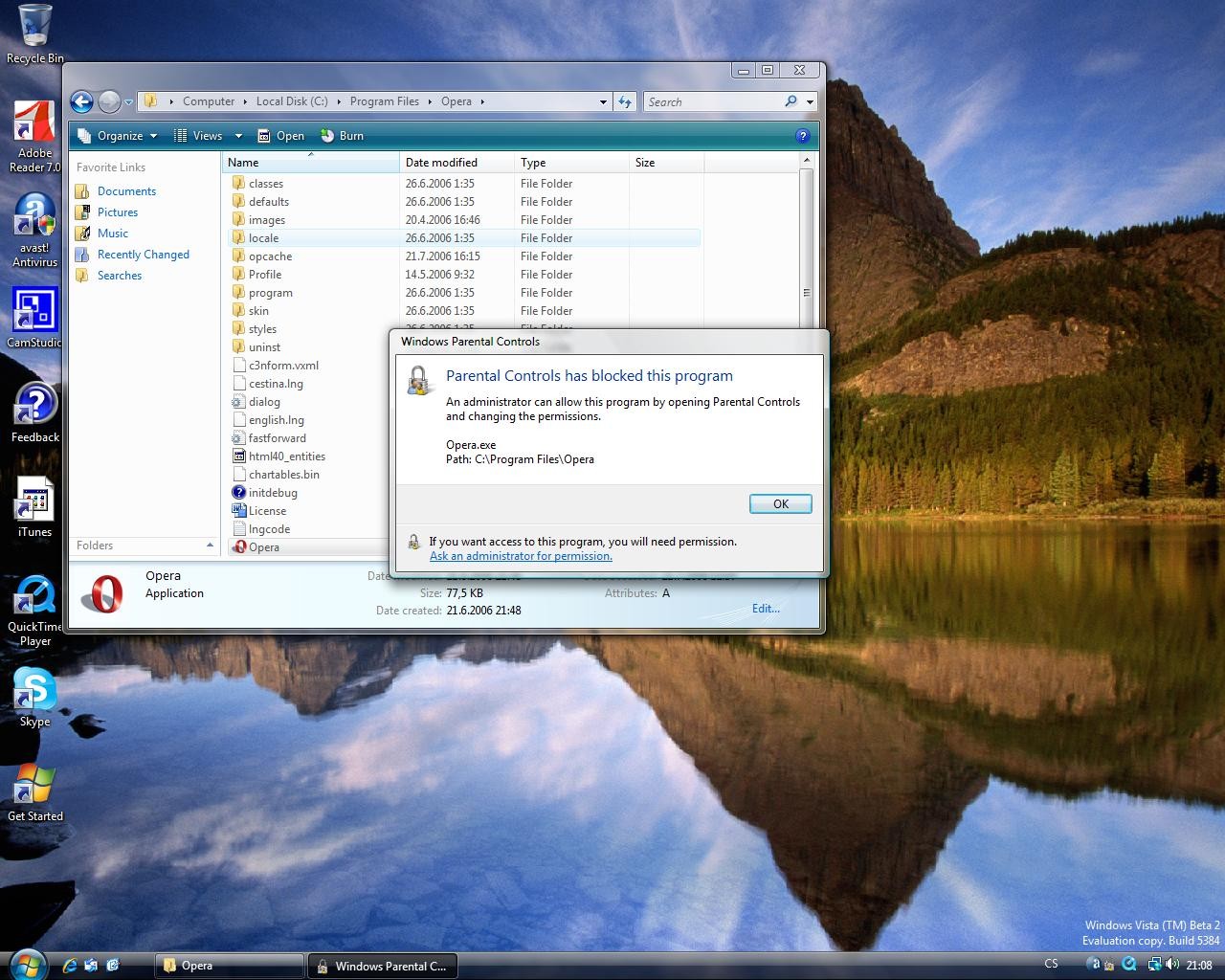The height and width of the screenshot is (980, 1225).
Task: Click the Edit... link in details pane
Action: (x=766, y=609)
